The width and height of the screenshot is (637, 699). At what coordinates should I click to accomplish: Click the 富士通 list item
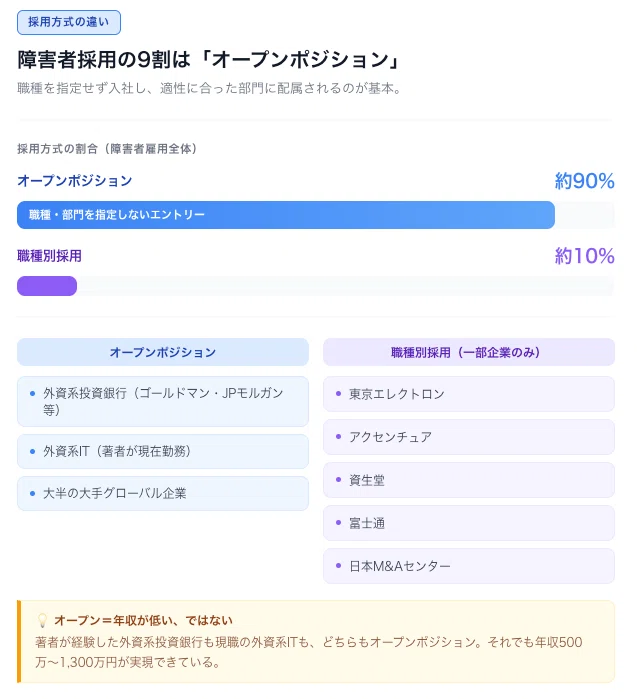pyautogui.click(x=469, y=523)
